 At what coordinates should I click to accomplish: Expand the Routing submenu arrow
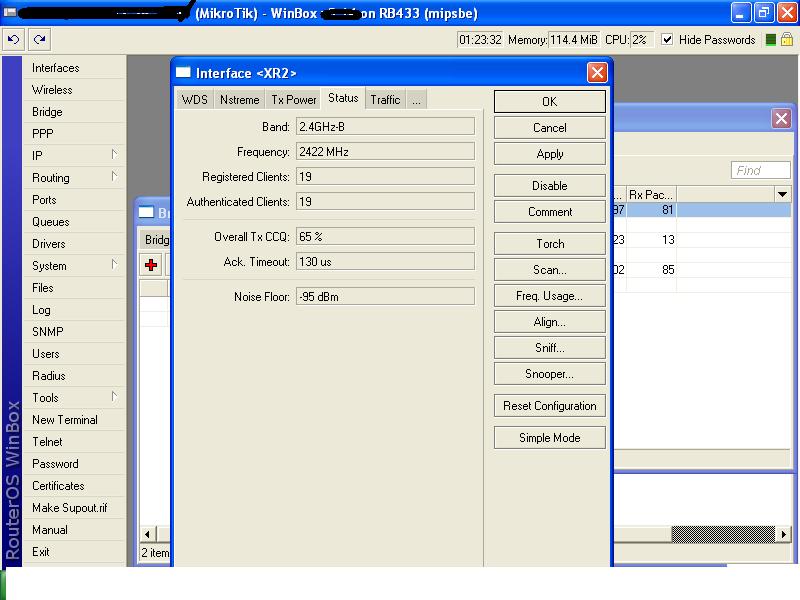coord(114,177)
